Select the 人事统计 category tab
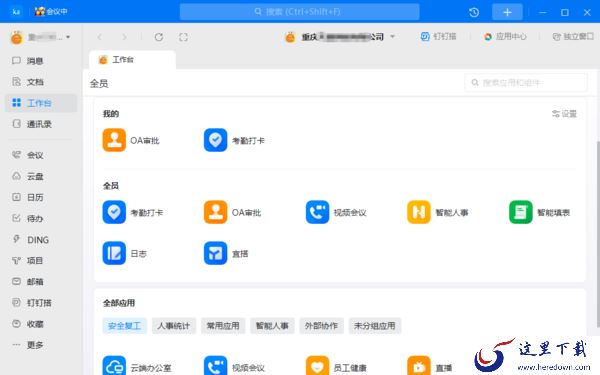The height and width of the screenshot is (375, 600). (174, 326)
